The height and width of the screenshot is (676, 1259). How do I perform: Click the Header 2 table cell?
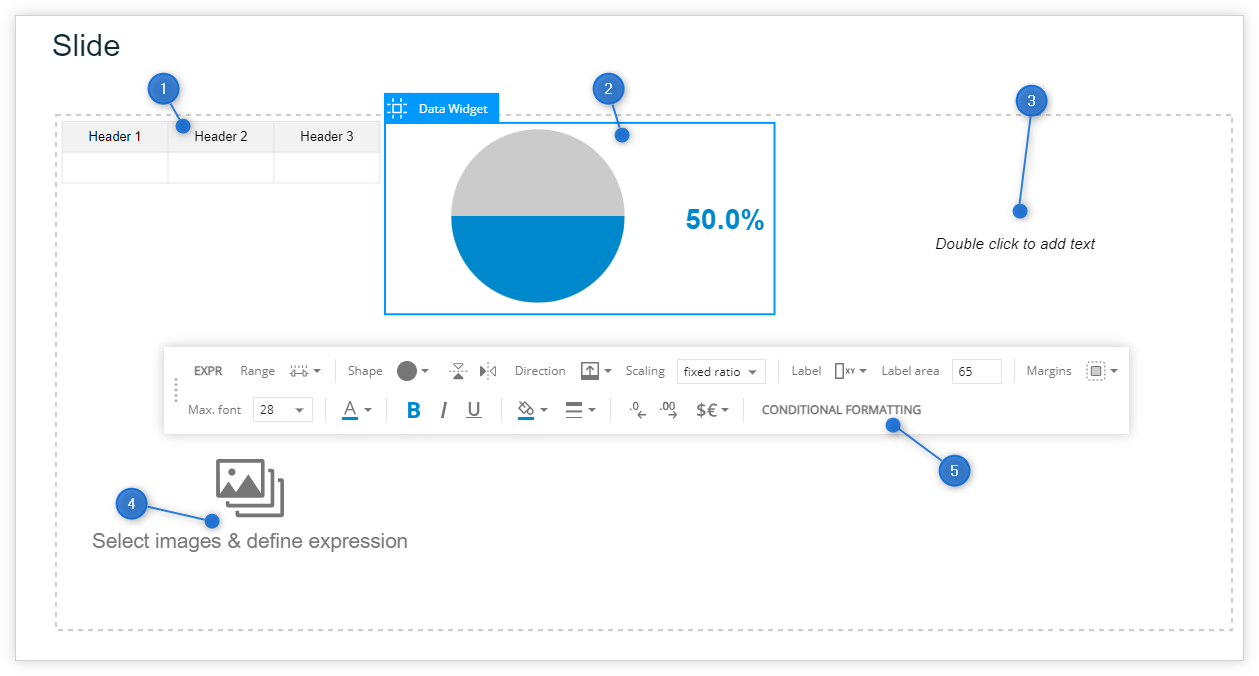coord(221,137)
